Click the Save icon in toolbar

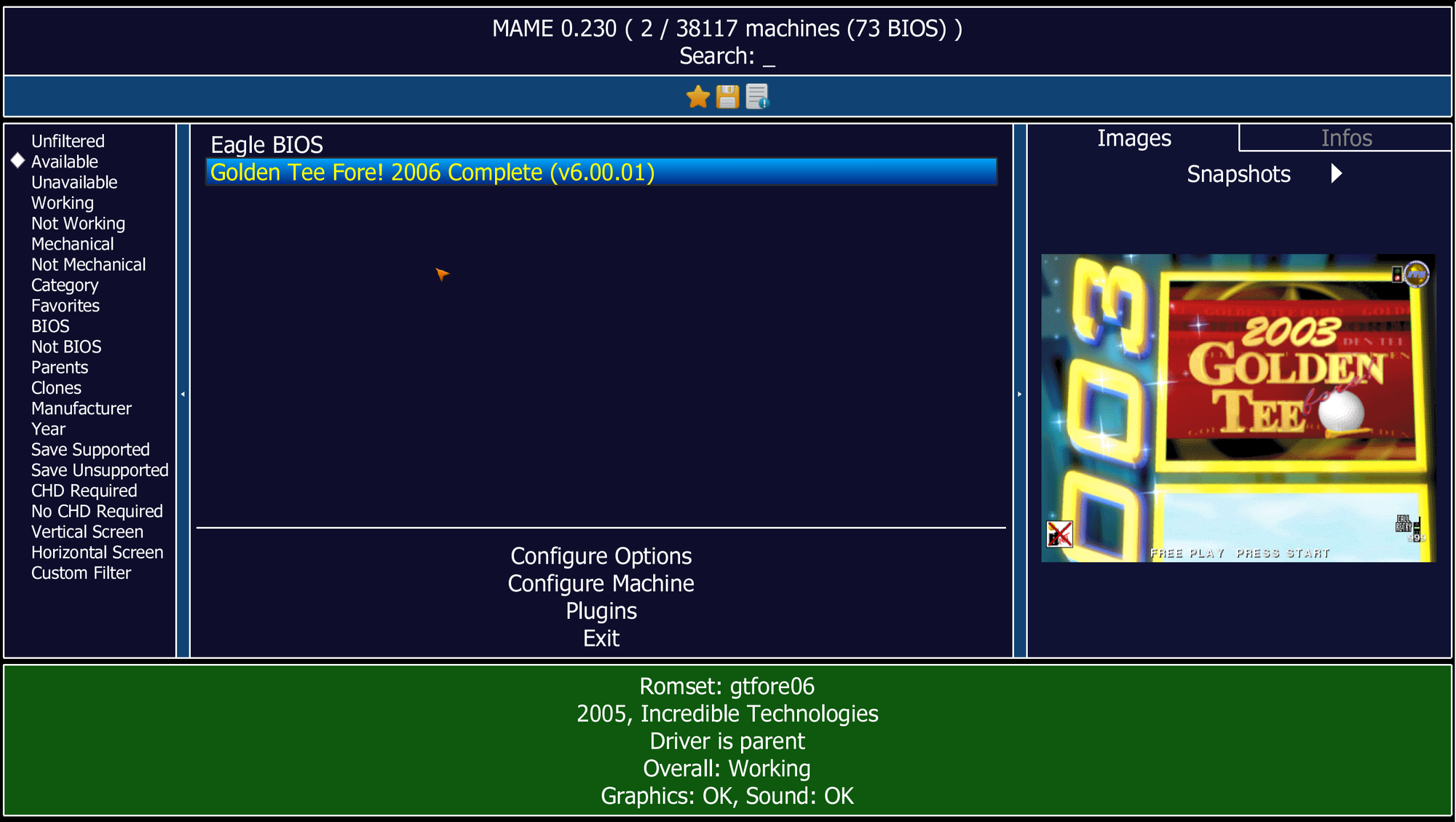(727, 96)
